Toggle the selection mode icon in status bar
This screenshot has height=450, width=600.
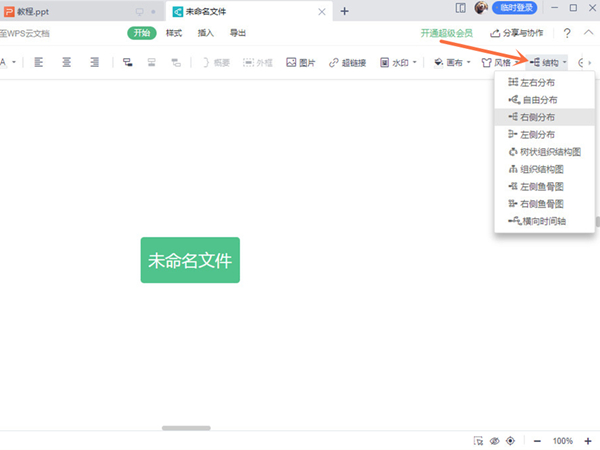pos(477,441)
